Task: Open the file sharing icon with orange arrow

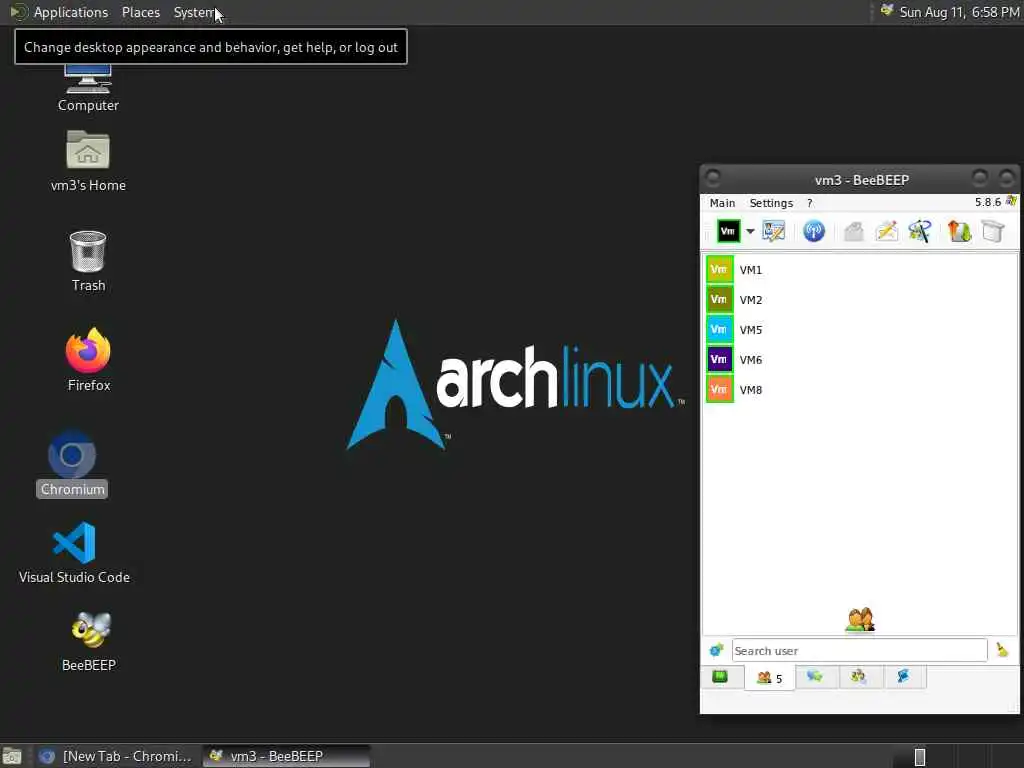Action: click(959, 231)
